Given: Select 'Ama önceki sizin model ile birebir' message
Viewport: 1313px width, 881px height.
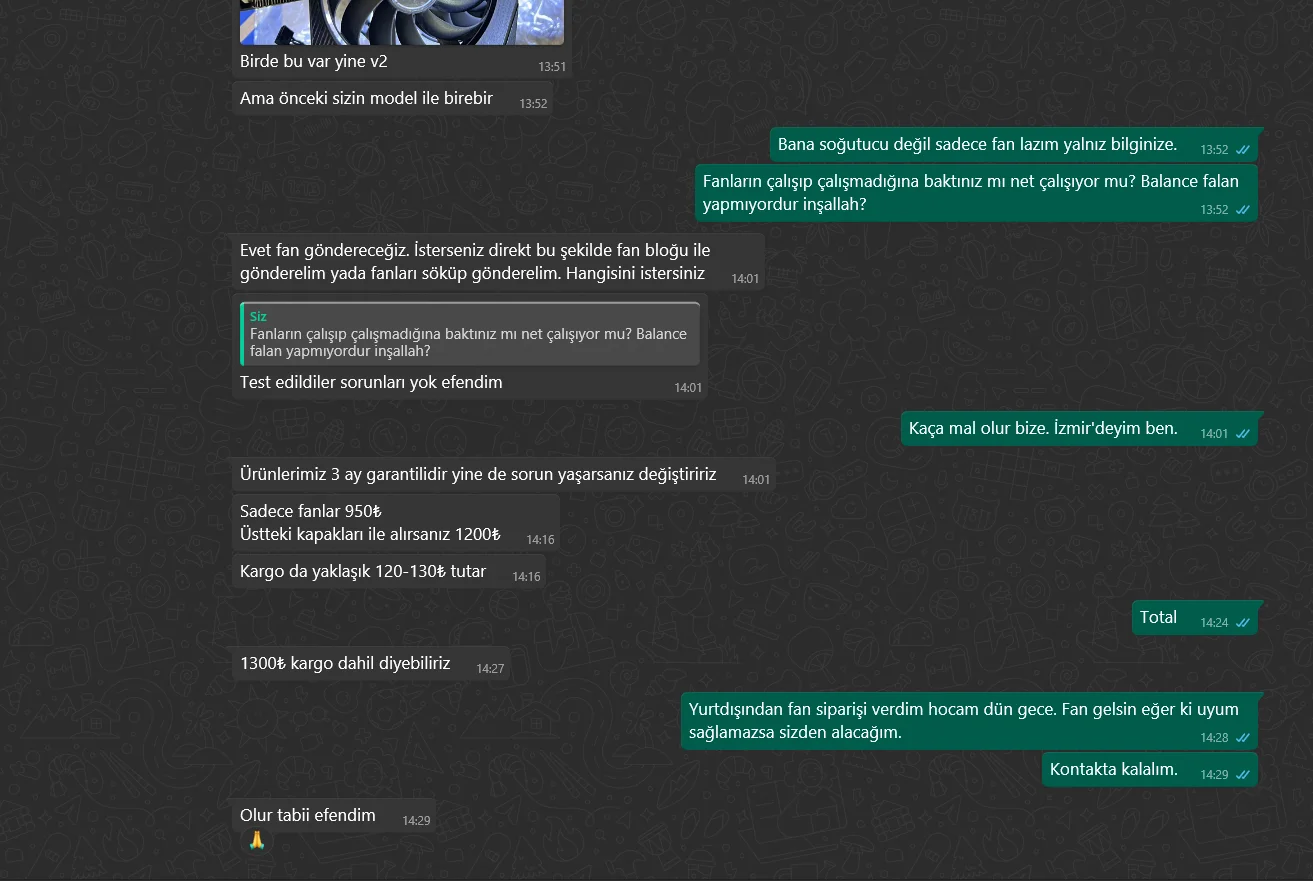Looking at the screenshot, I should [x=391, y=98].
